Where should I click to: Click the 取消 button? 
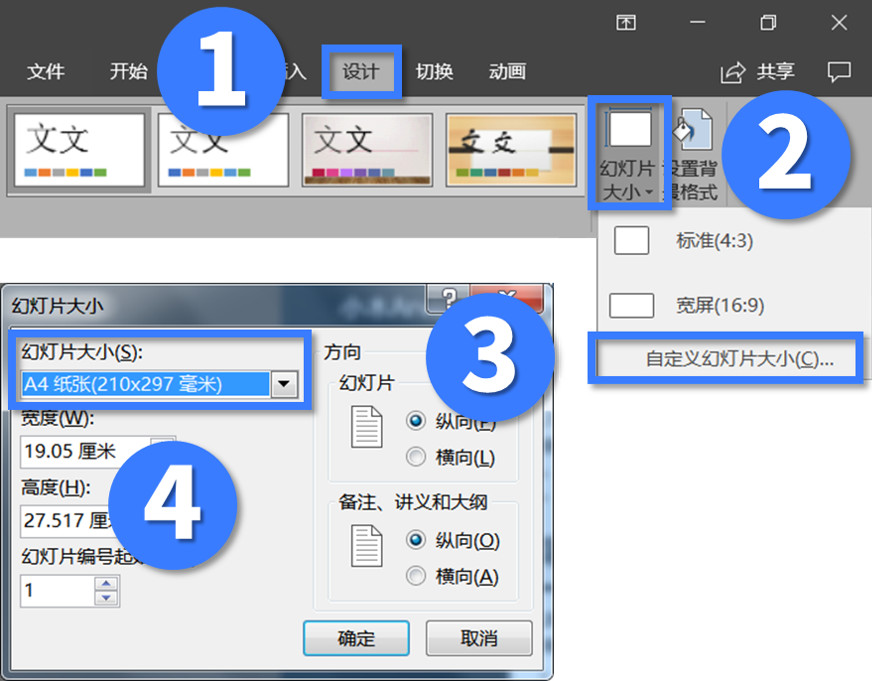click(479, 638)
